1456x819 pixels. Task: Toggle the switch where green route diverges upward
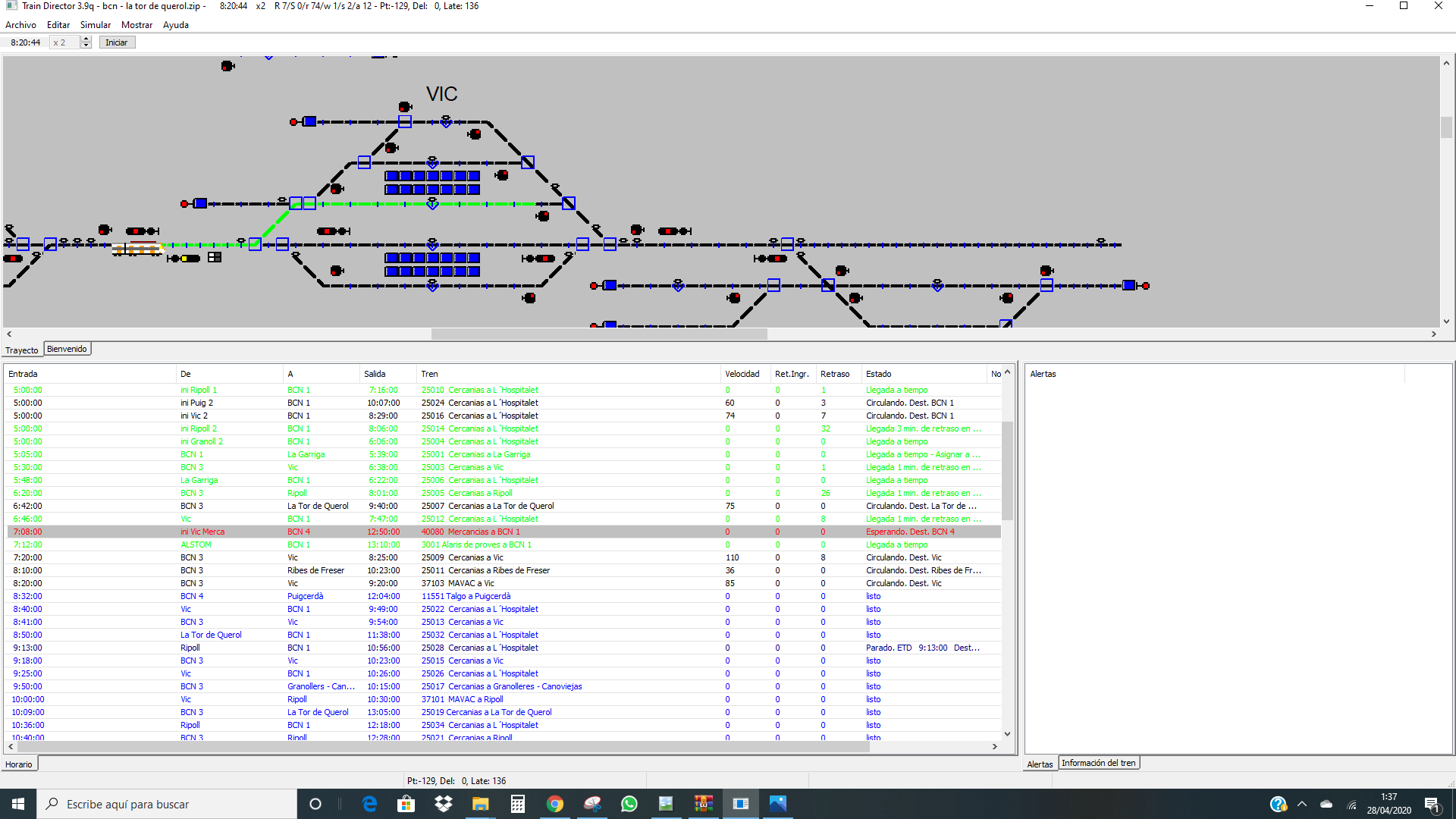(256, 244)
